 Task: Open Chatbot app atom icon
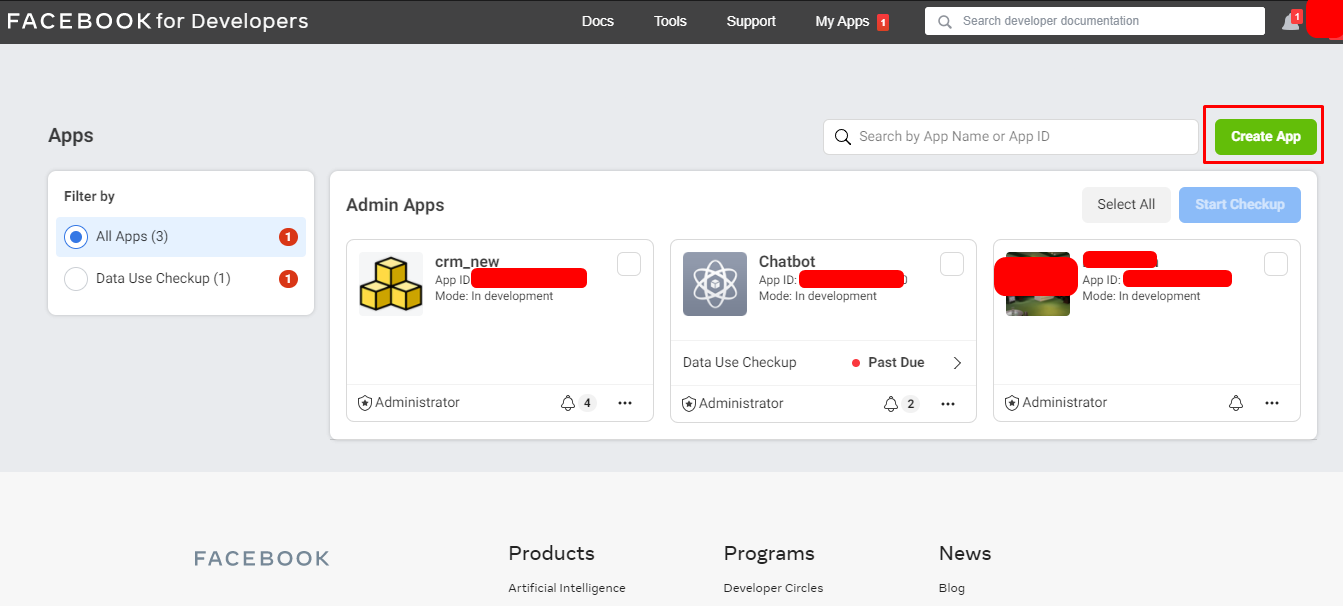(714, 284)
